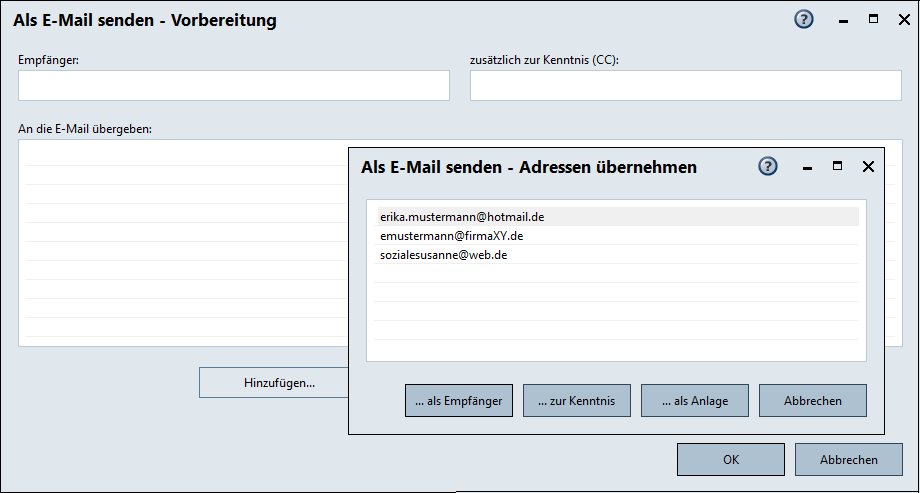Image resolution: width=920 pixels, height=493 pixels.
Task: Close the Vorbereitung main window
Action: 900,20
